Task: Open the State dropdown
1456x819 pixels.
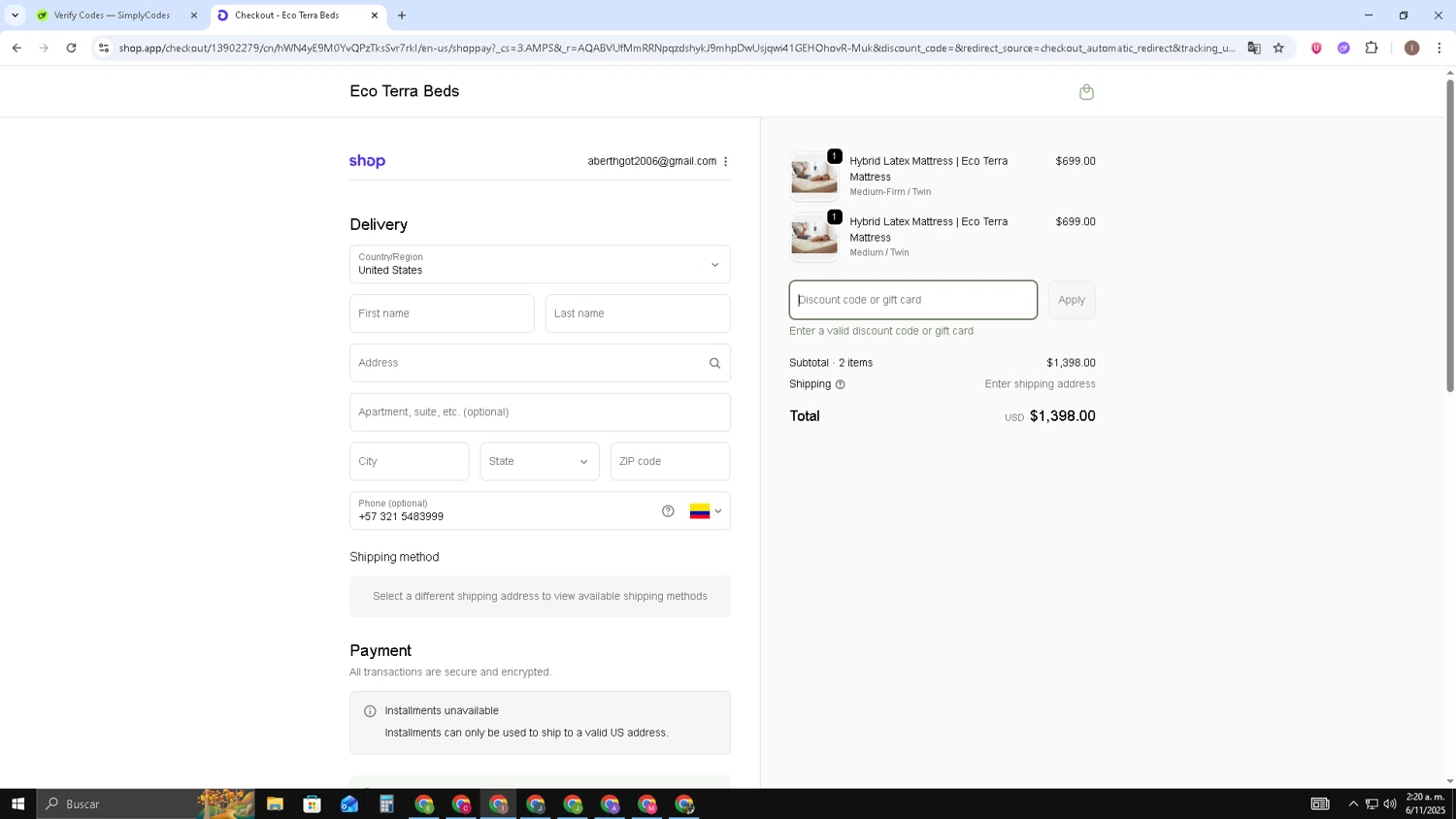Action: [x=540, y=461]
